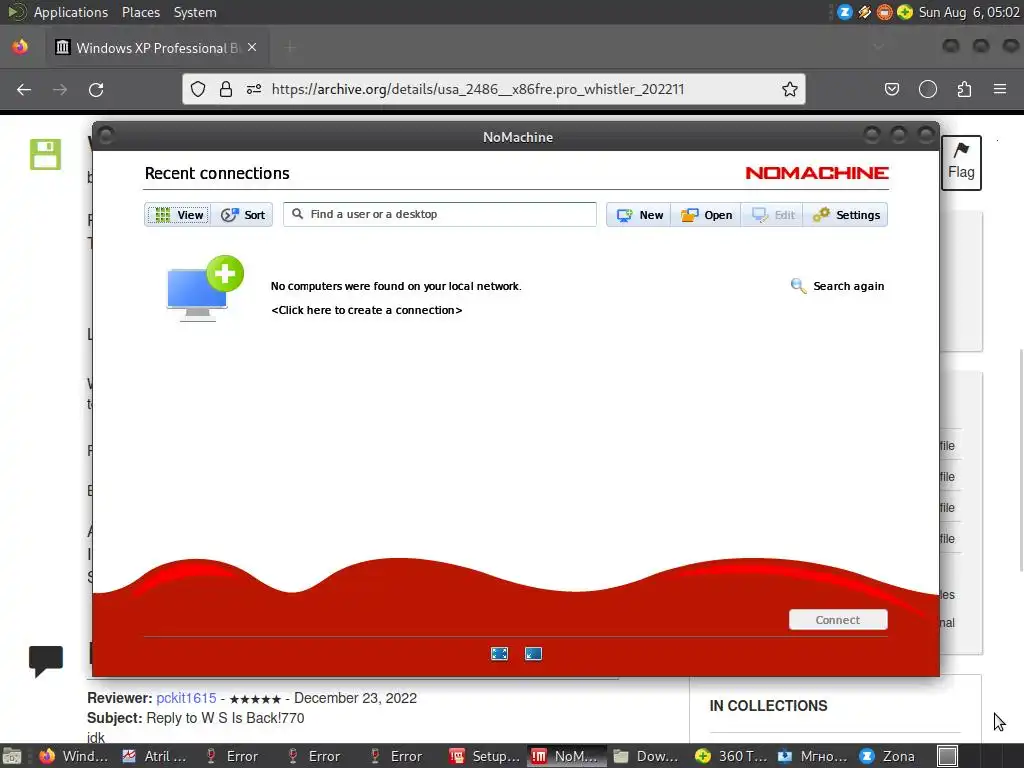
Task: Switch to the 360 T... taskbar window
Action: tap(731, 756)
